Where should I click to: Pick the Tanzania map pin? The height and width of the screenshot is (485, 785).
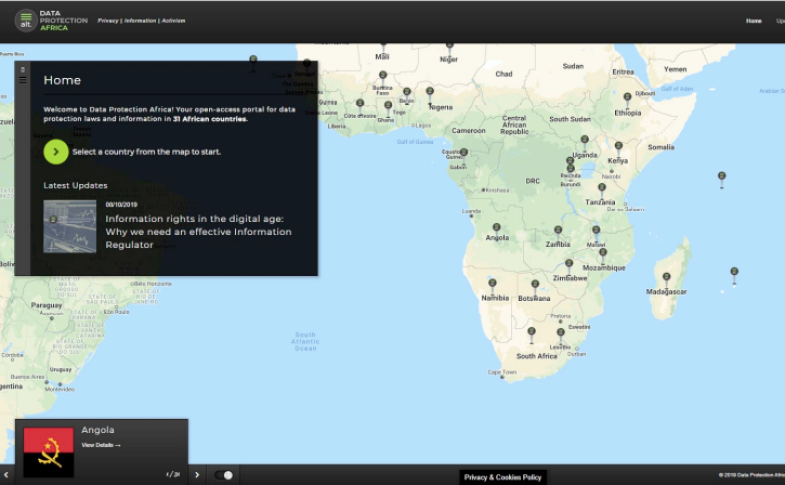601,188
